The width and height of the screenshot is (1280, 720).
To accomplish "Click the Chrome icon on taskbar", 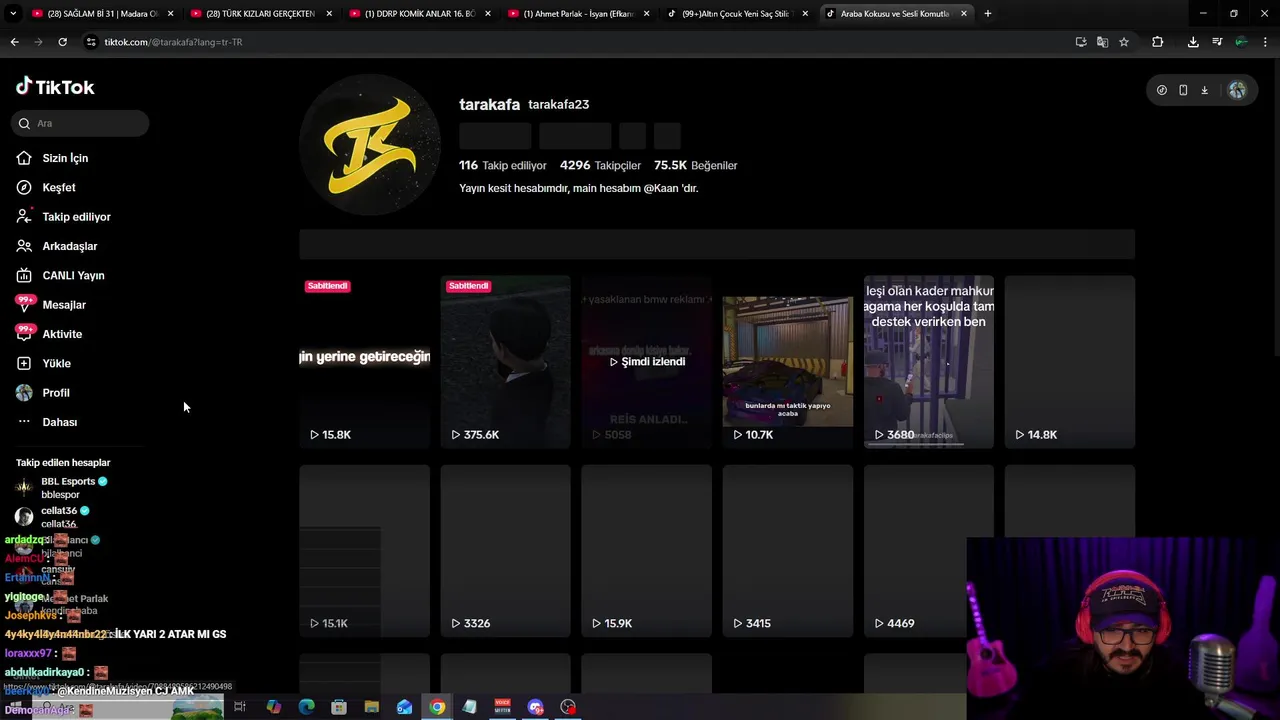I will tap(437, 707).
